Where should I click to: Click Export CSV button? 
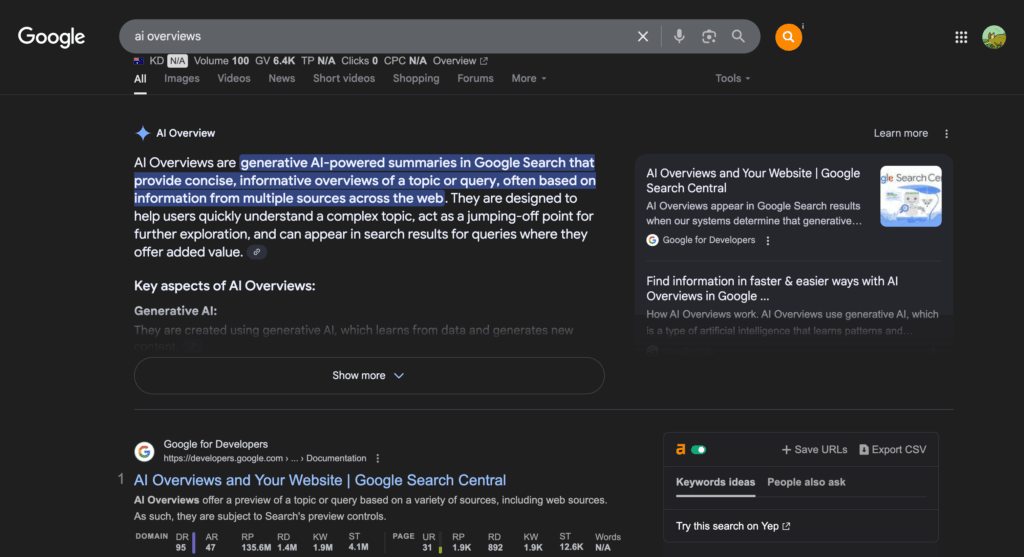point(892,449)
